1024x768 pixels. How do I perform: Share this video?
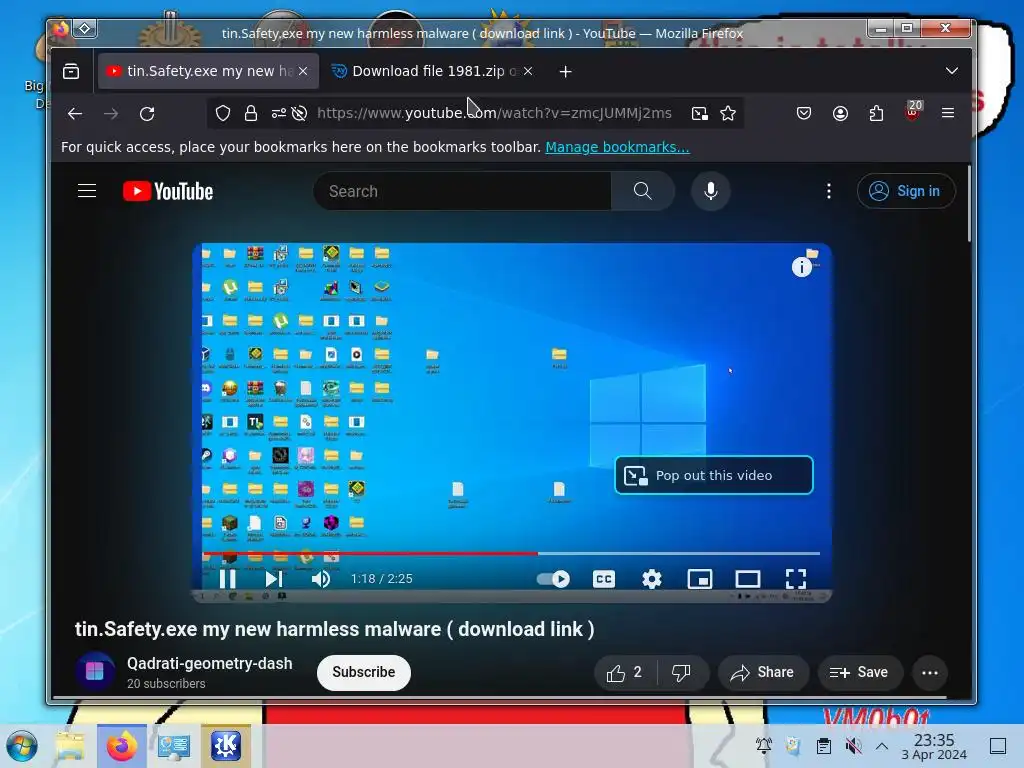[x=763, y=673]
